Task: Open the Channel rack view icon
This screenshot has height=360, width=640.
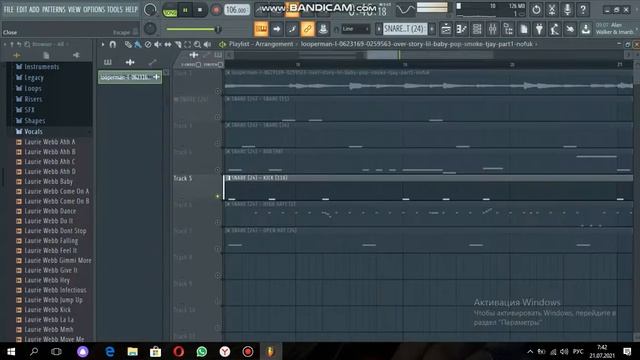Action: coord(477,29)
